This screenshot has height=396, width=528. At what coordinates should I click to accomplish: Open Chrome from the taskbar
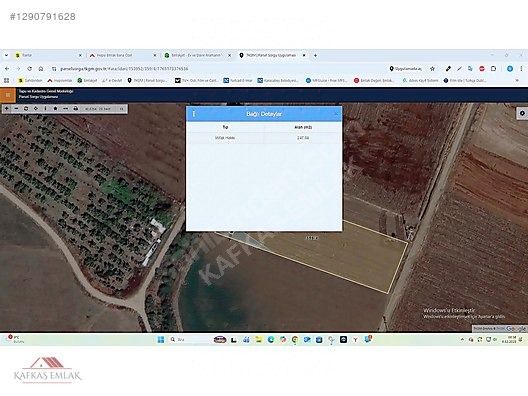tap(295, 339)
